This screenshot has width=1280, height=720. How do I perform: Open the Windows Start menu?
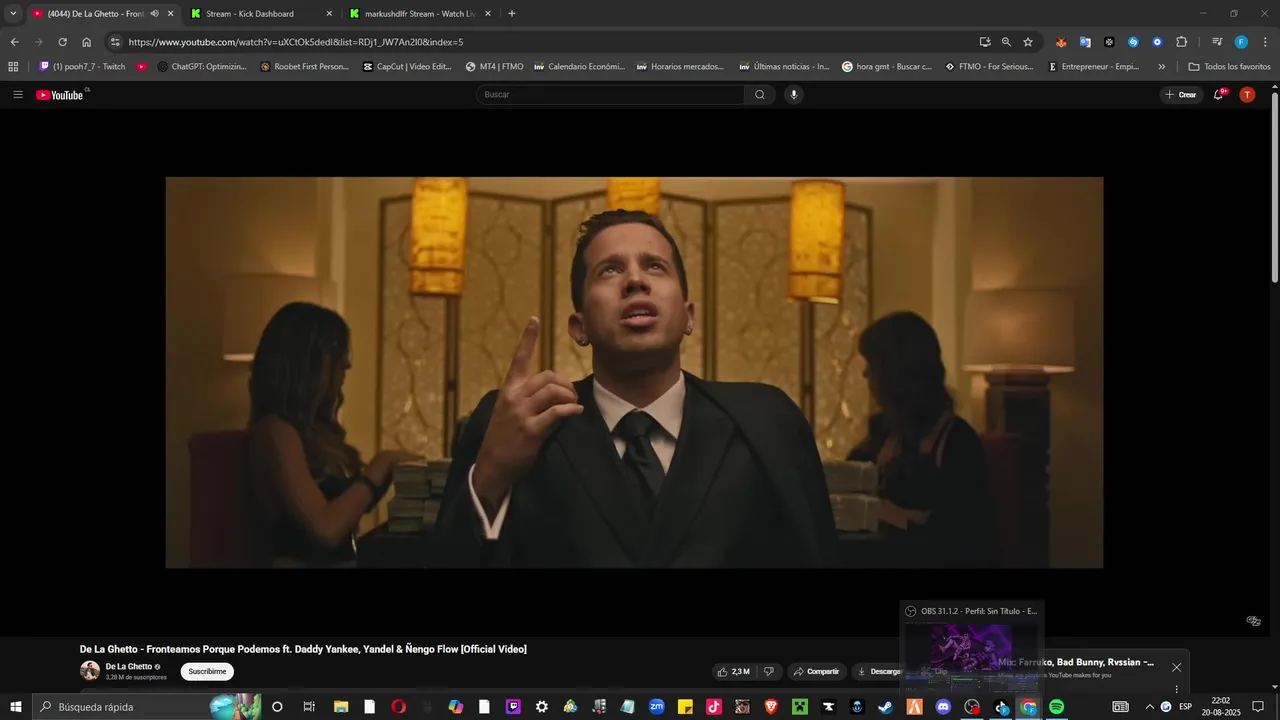(16, 707)
